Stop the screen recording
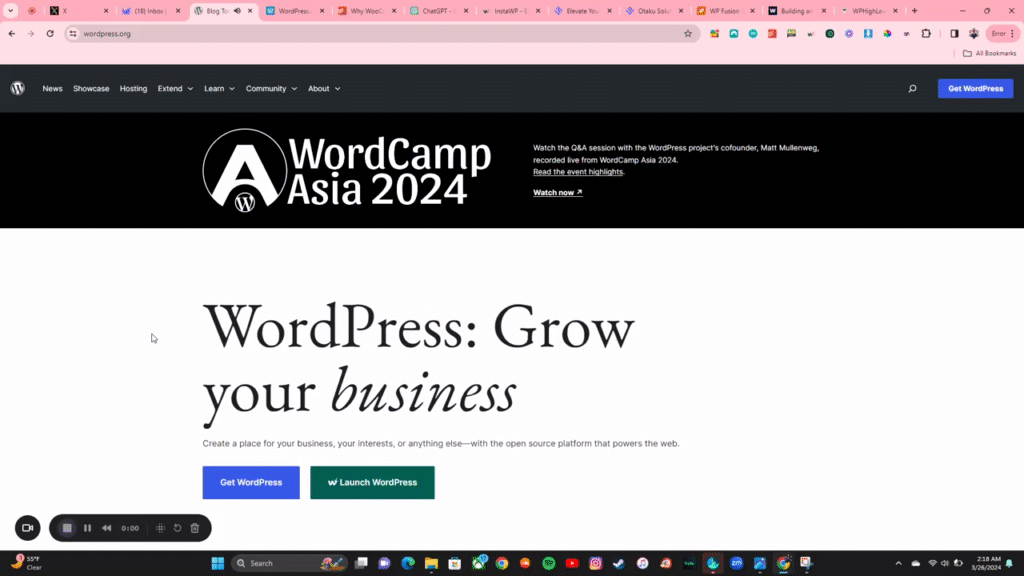 pos(67,528)
